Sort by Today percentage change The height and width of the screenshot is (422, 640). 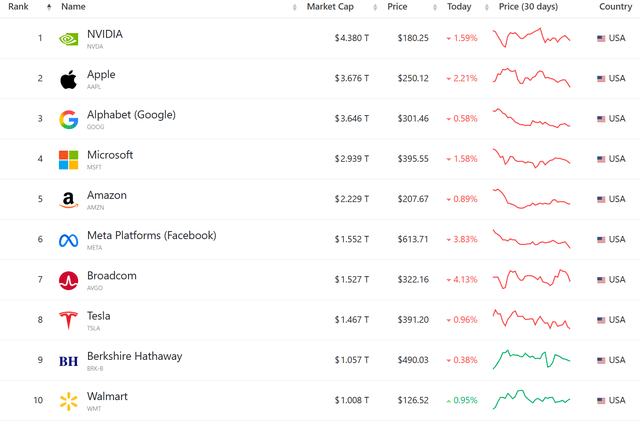(x=459, y=7)
